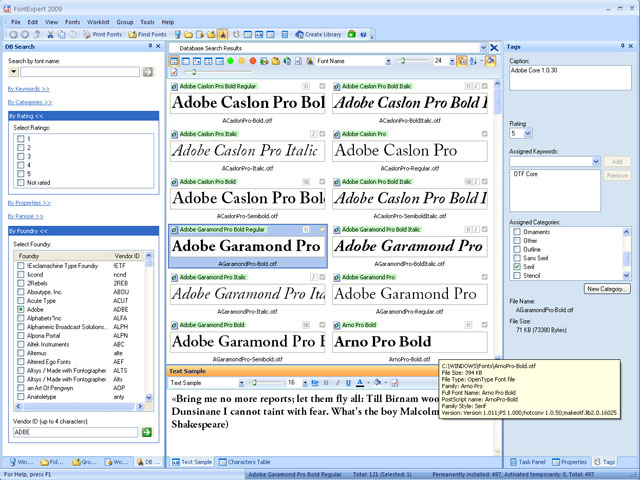
Task: Check the Sans Serif category checkbox
Action: pyautogui.click(x=517, y=258)
